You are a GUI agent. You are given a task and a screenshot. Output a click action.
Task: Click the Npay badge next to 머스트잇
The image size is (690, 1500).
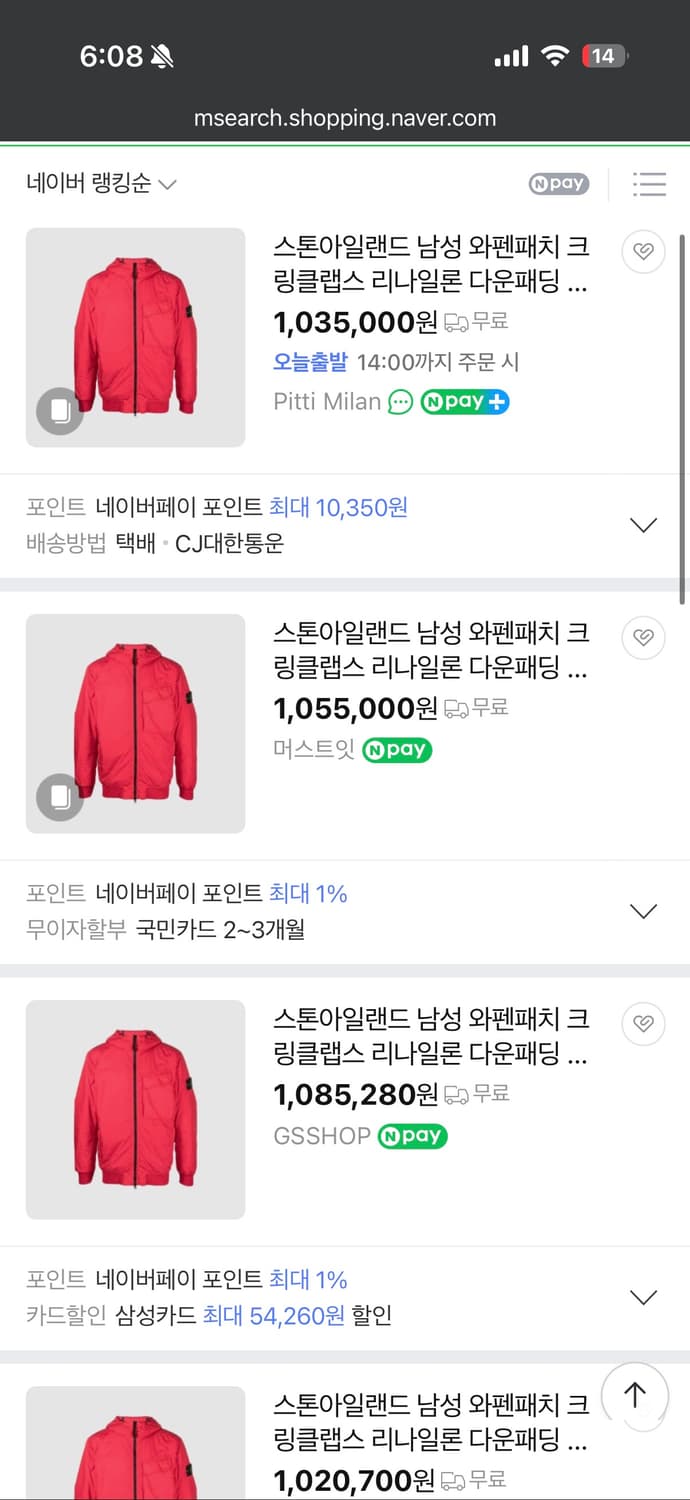(x=397, y=751)
